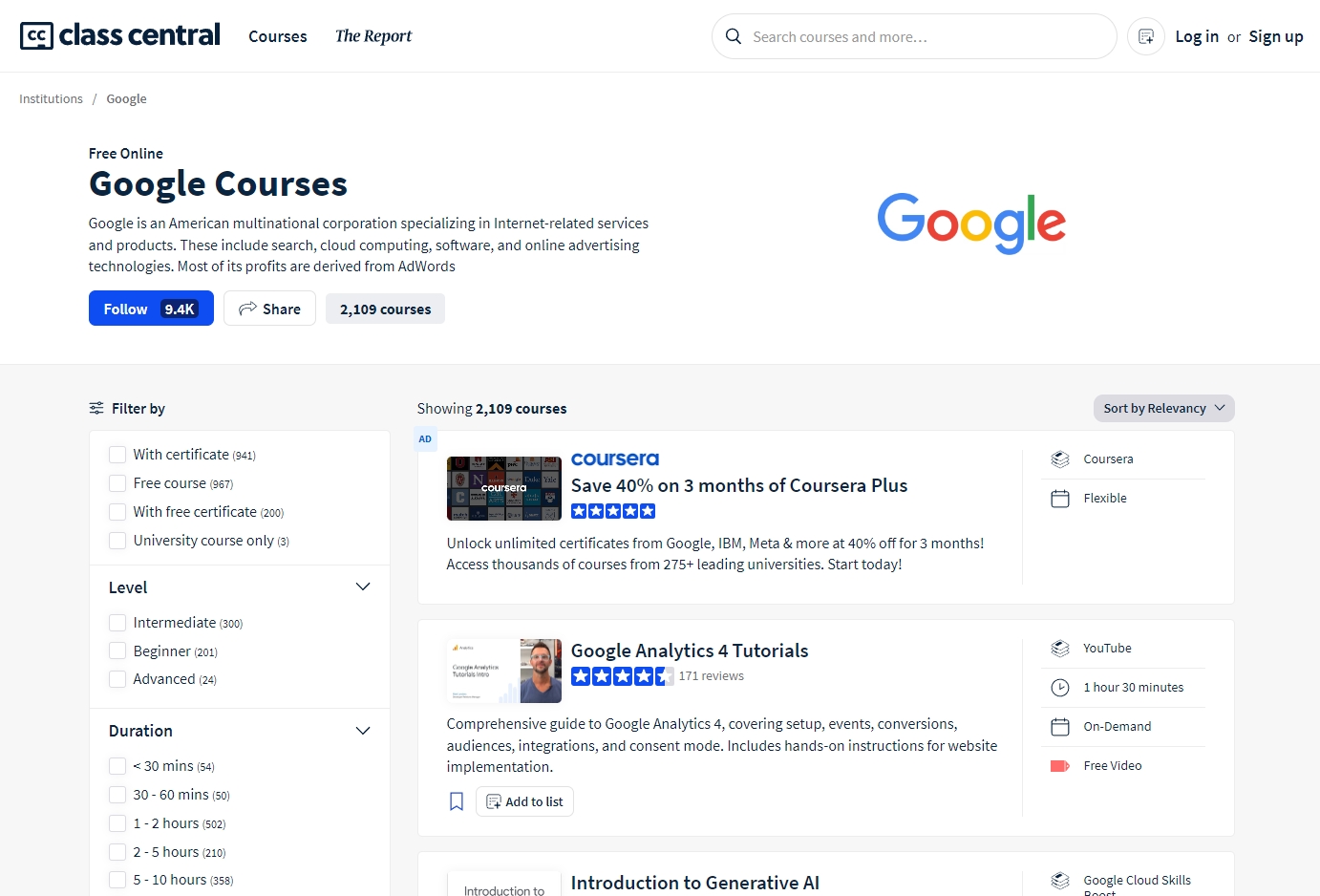Open The Report menu item

[373, 36]
